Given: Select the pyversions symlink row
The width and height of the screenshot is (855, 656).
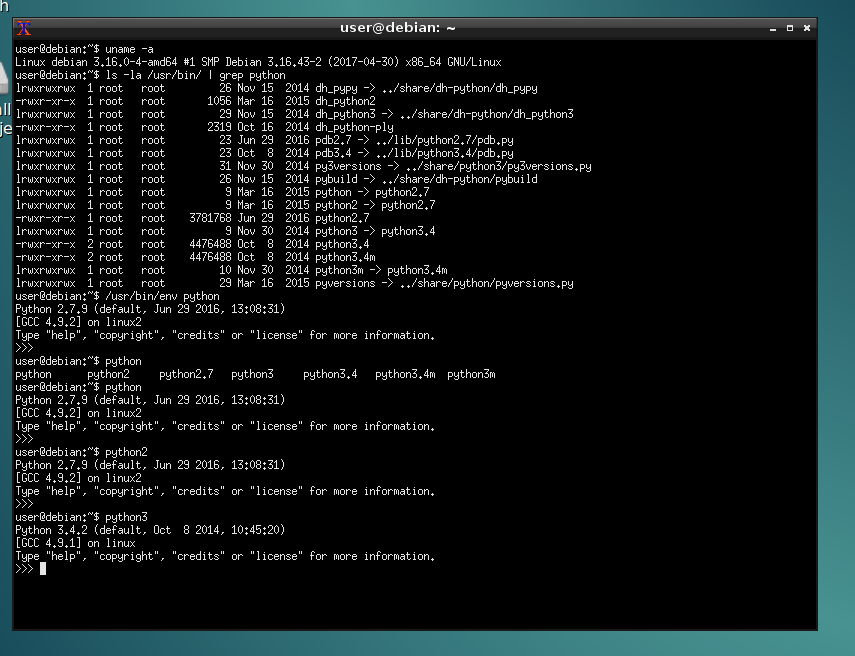Looking at the screenshot, I should pos(294,284).
